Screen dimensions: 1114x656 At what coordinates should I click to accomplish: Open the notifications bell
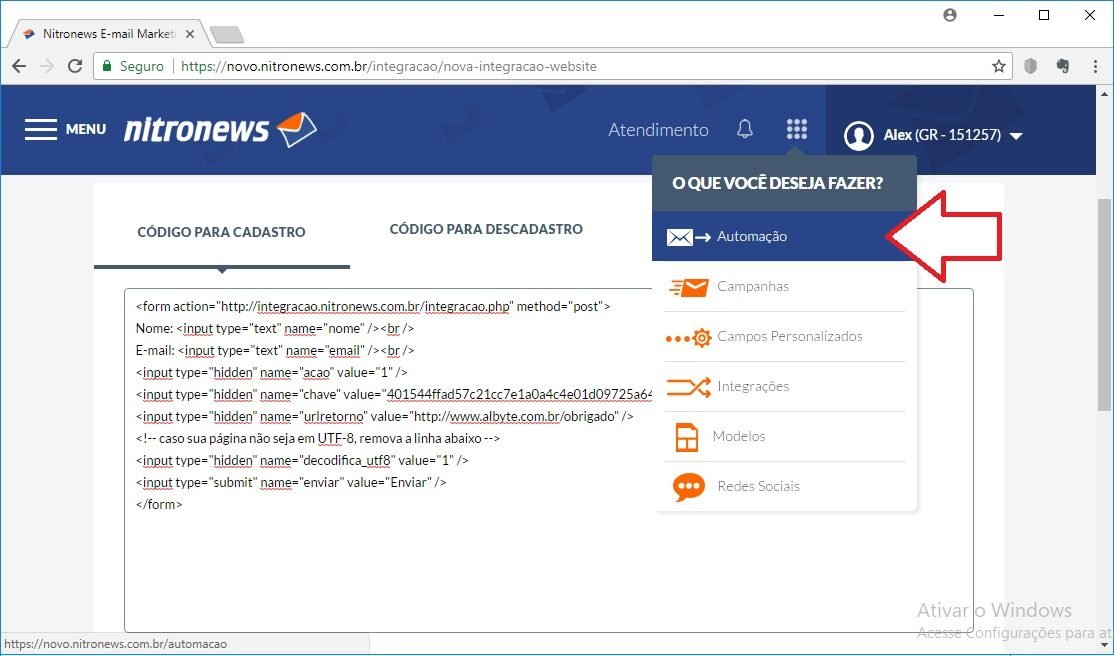tap(745, 129)
